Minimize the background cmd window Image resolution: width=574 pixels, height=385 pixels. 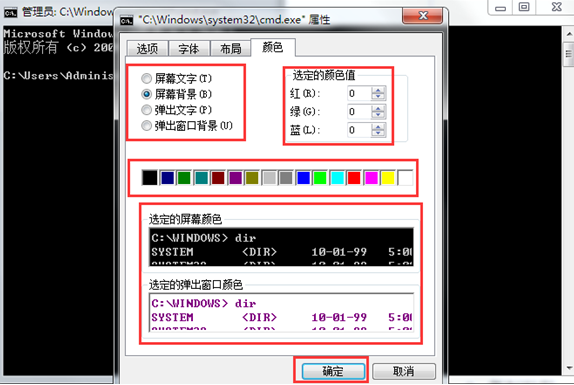pyautogui.click(x=500, y=7)
